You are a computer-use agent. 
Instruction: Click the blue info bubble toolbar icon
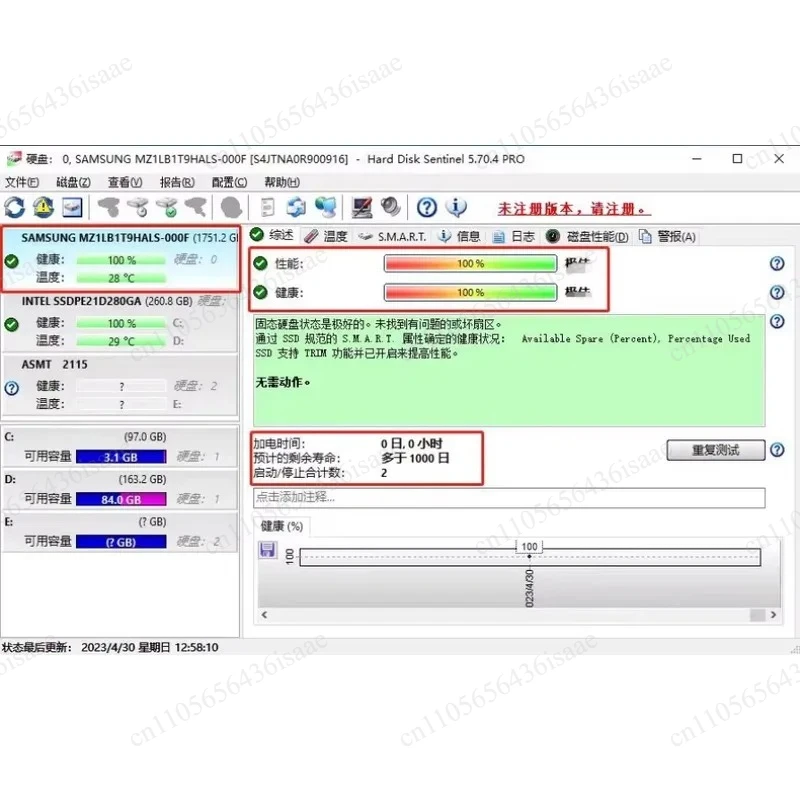456,207
